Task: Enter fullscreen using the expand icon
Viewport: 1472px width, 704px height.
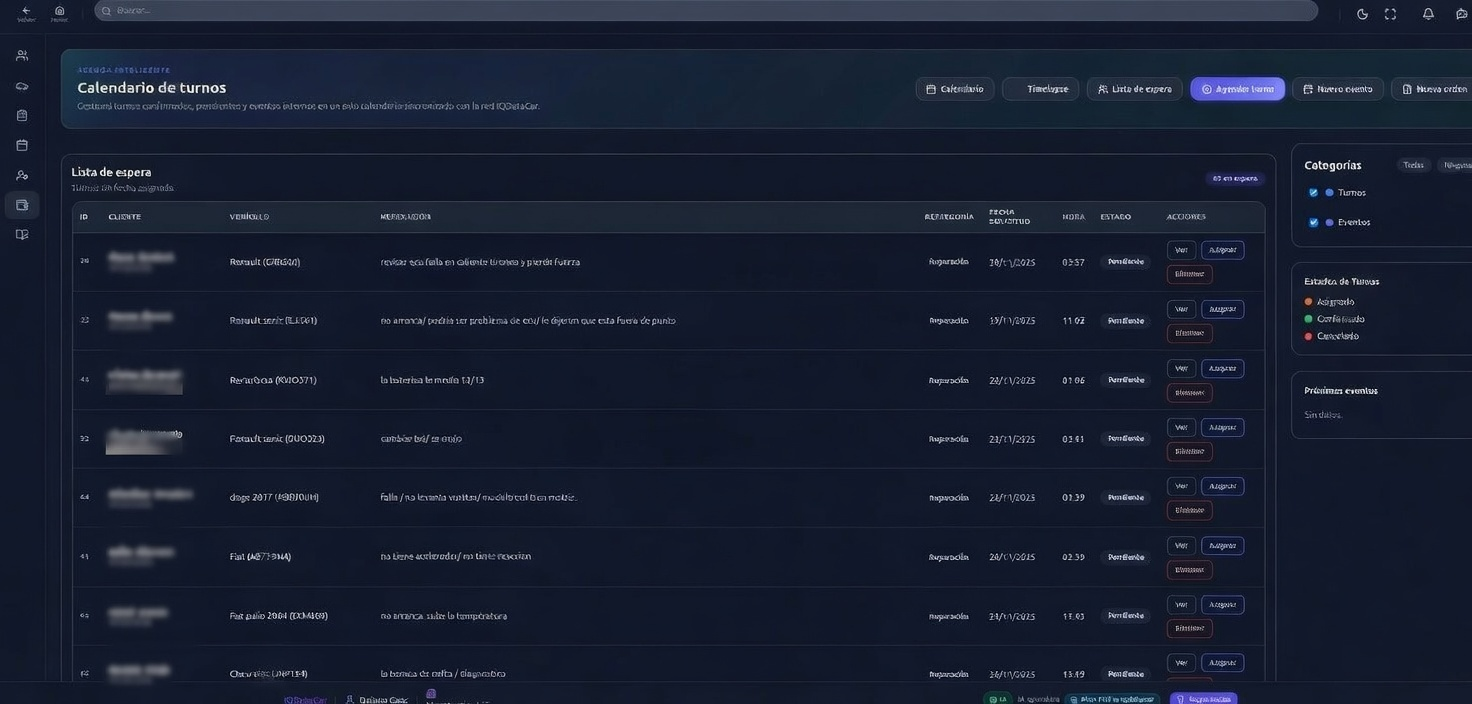Action: (1390, 14)
